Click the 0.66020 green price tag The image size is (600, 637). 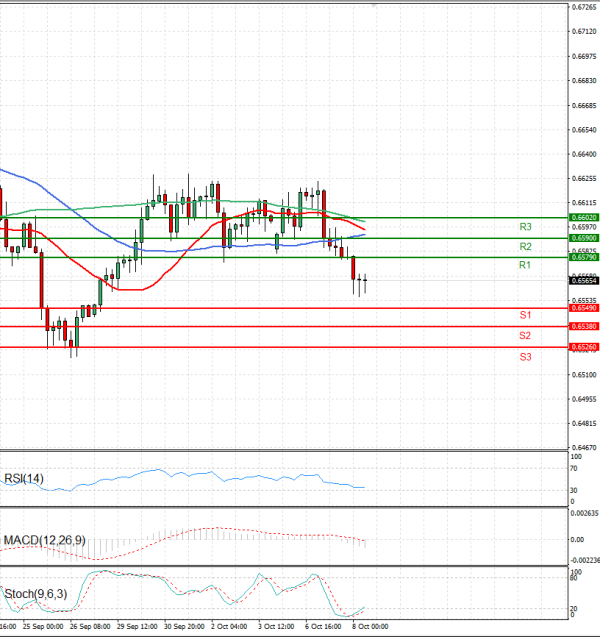tap(584, 217)
